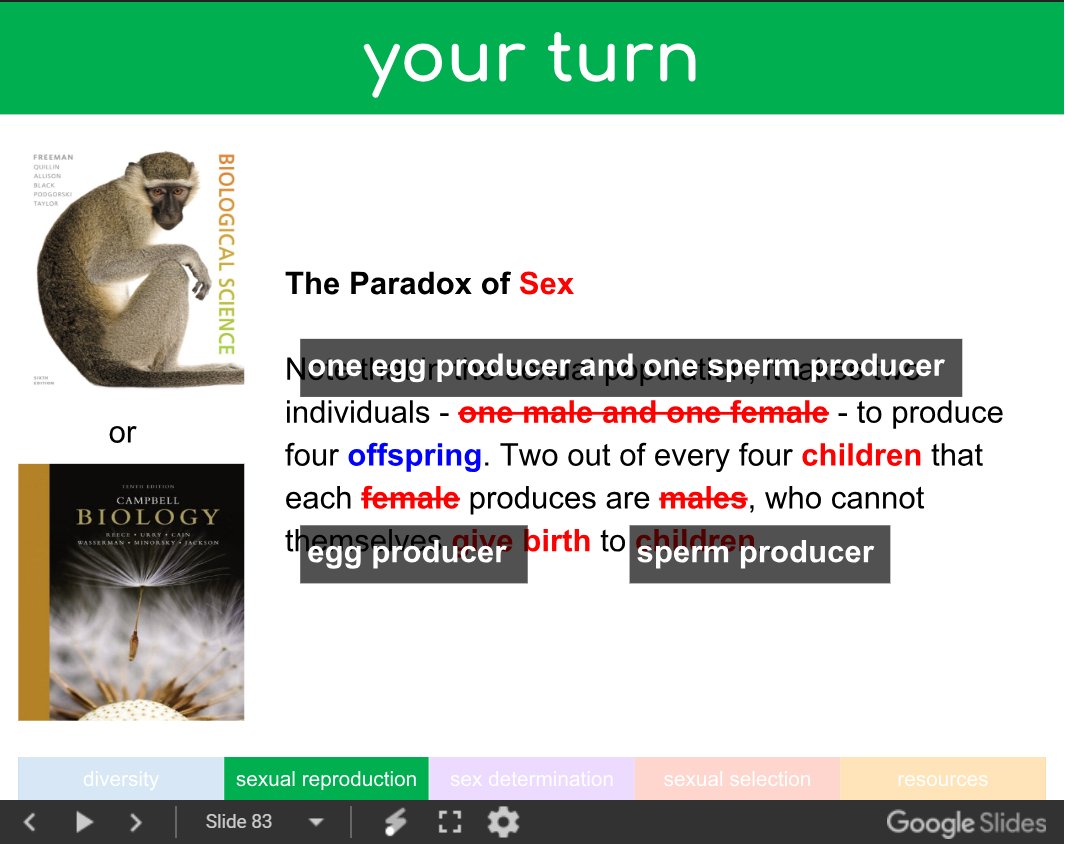Click the 'egg producer' label box
The image size is (1065, 844).
[414, 554]
